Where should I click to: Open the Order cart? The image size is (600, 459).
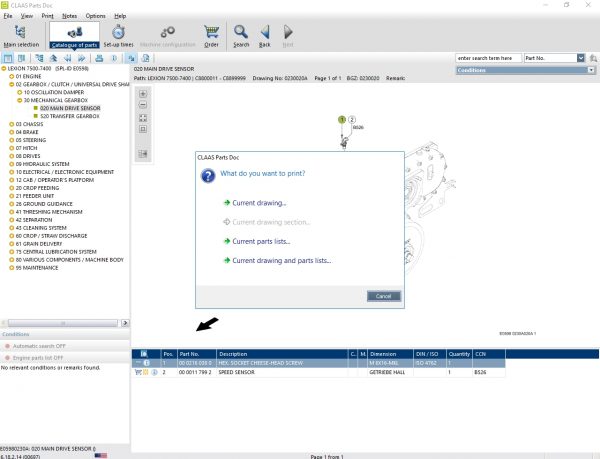tap(211, 36)
